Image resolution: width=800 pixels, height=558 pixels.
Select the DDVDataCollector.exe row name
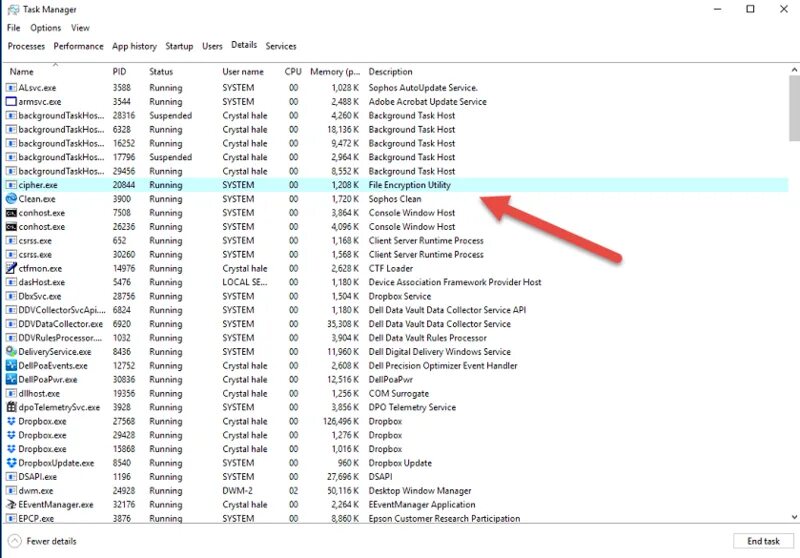point(60,324)
